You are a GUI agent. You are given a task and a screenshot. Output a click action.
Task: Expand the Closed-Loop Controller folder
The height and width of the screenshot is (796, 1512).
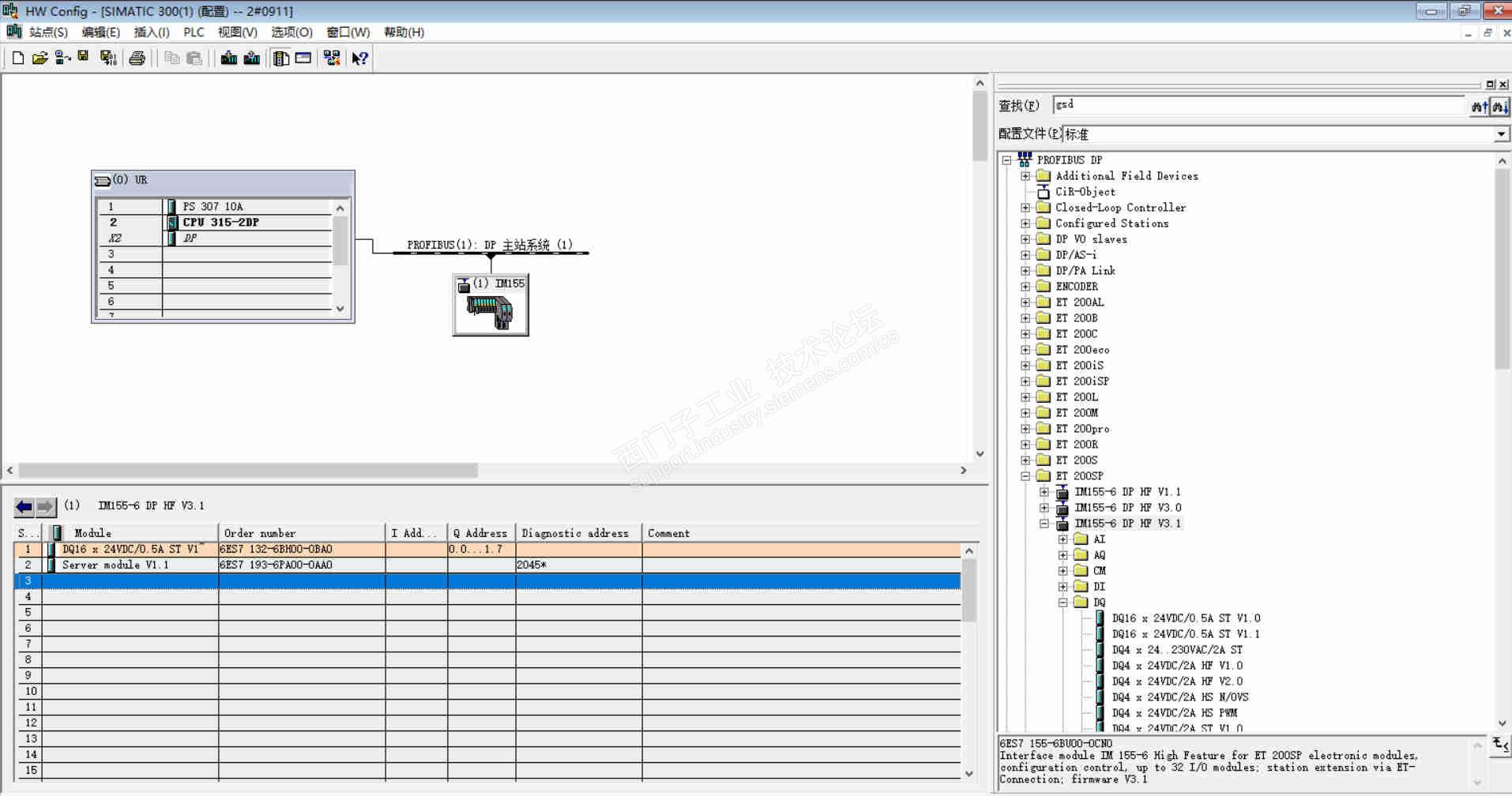coord(1025,208)
